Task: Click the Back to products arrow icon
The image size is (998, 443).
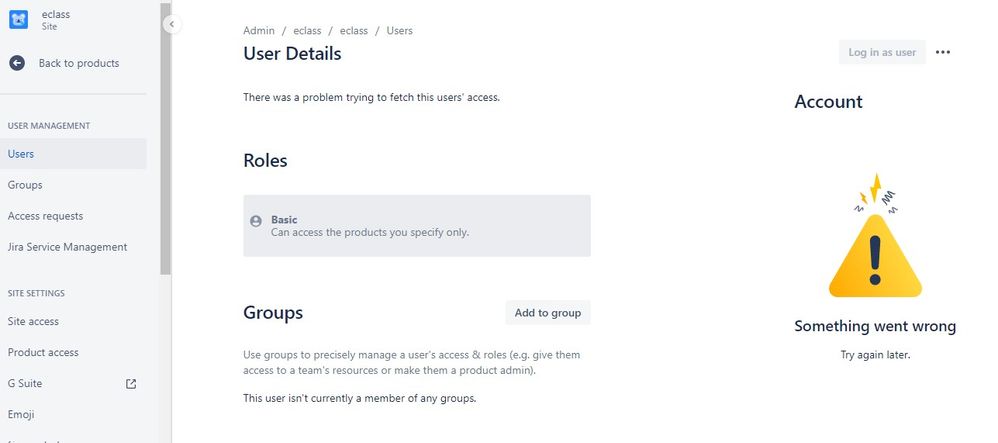Action: tap(17, 63)
